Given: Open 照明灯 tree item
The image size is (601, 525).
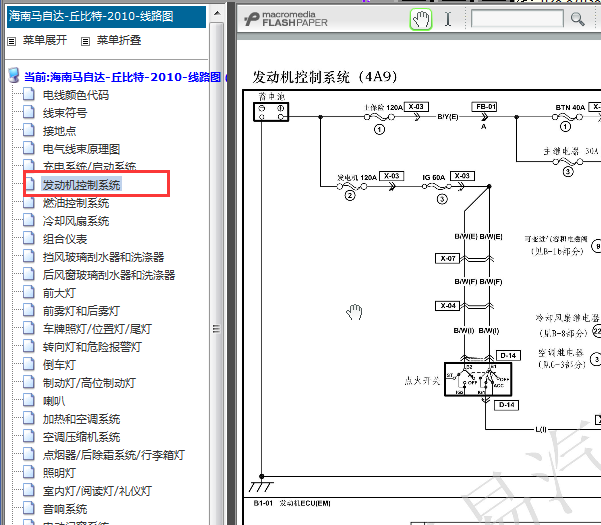Looking at the screenshot, I should click(59, 473).
